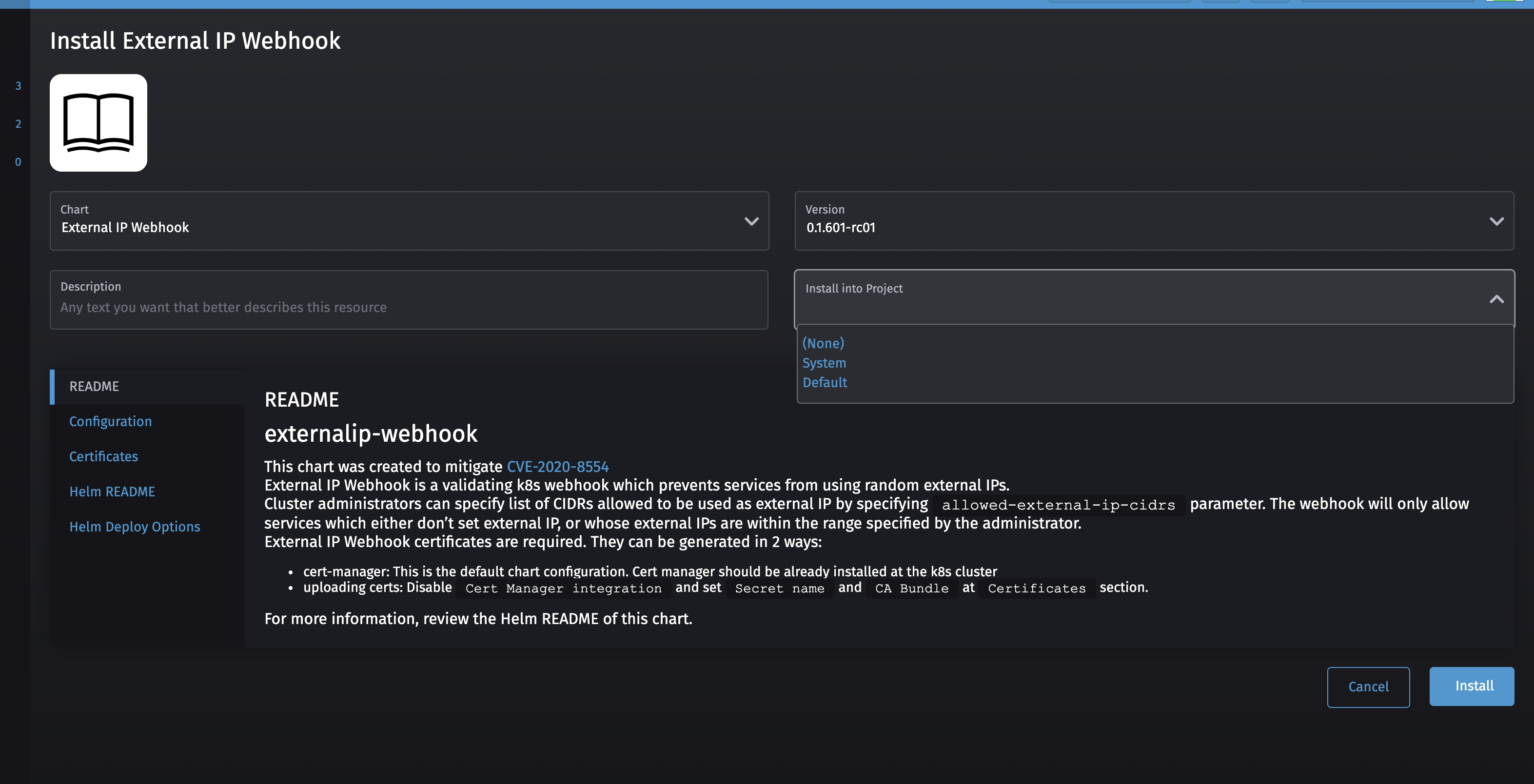
Task: Select the blue "2" in the left sidebar
Action: pyautogui.click(x=18, y=124)
